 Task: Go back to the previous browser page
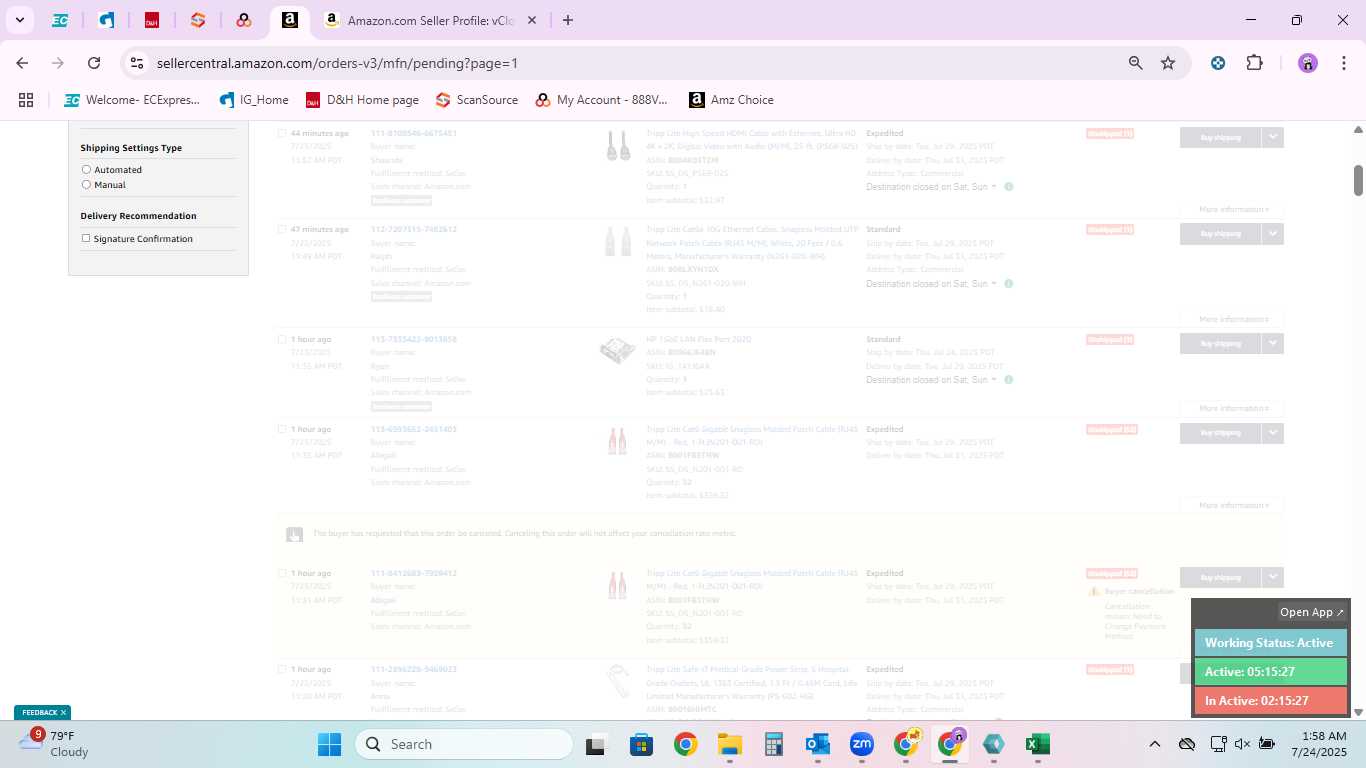(22, 63)
